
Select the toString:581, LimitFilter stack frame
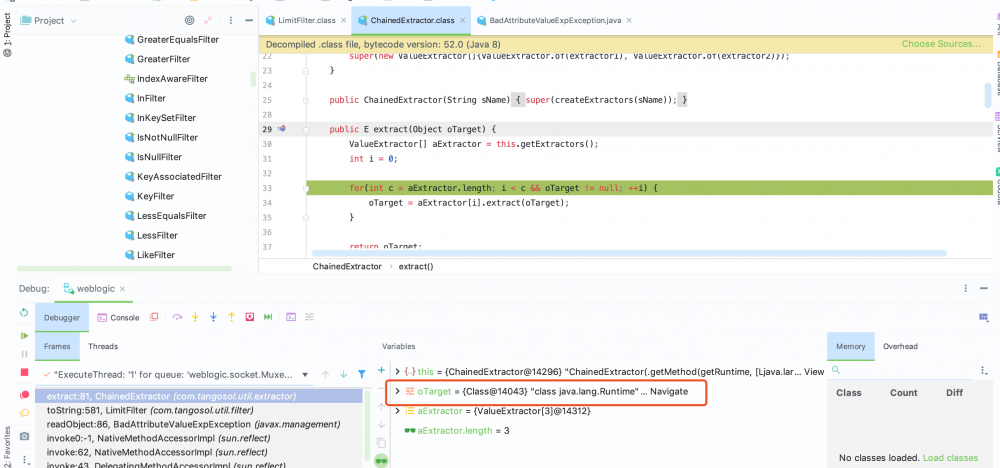(x=198, y=410)
